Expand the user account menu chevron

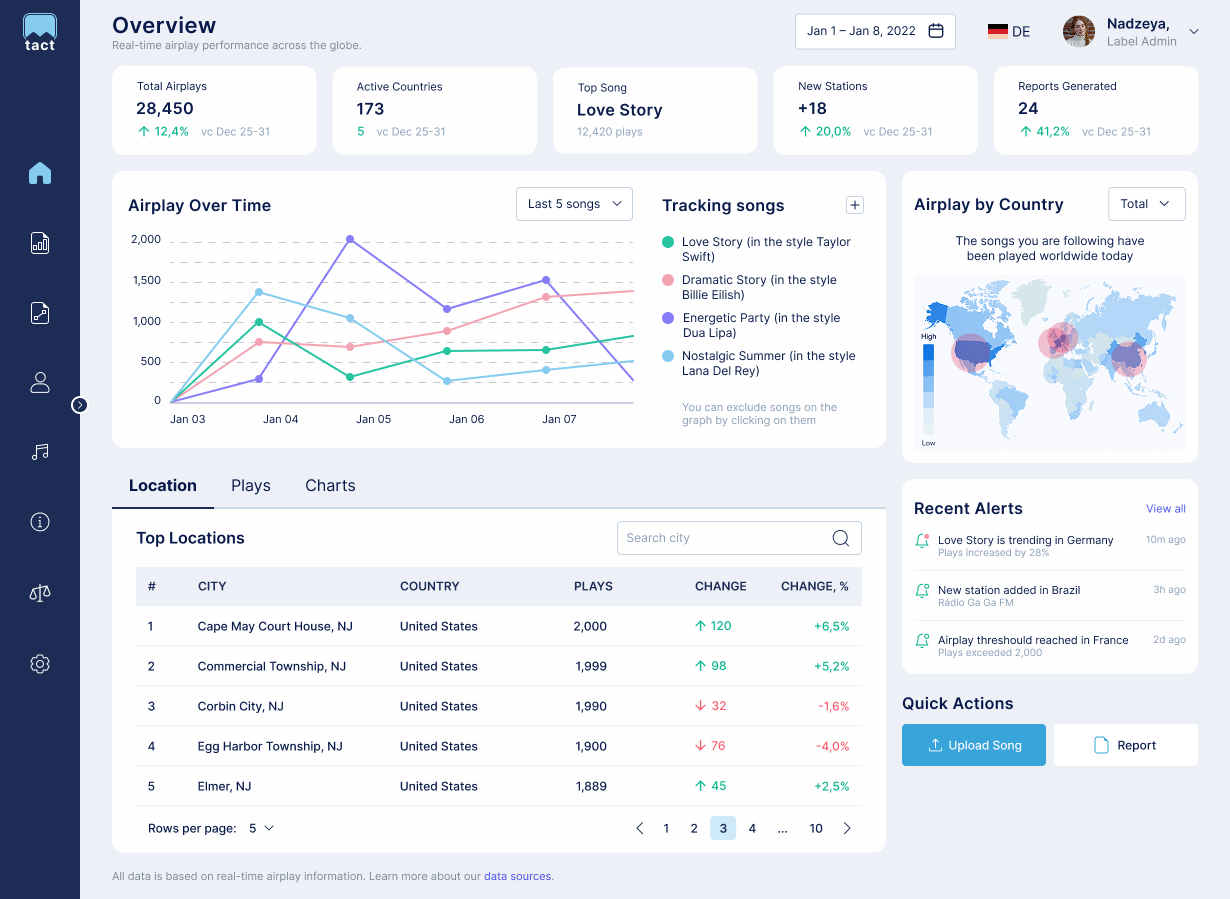(1193, 32)
